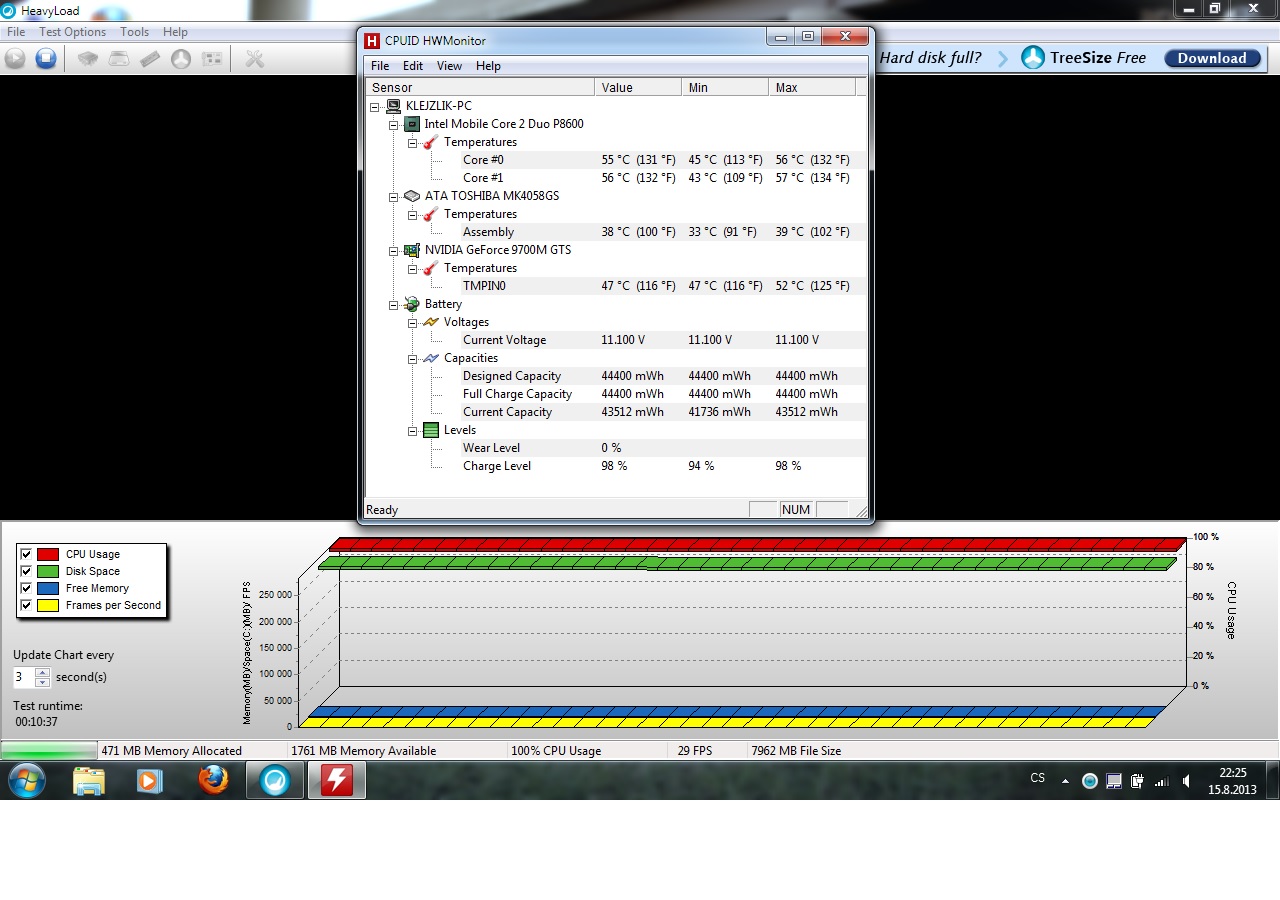This screenshot has height=900, width=1280.
Task: Switch to HeavyLoad via its taskbar button
Action: [275, 780]
